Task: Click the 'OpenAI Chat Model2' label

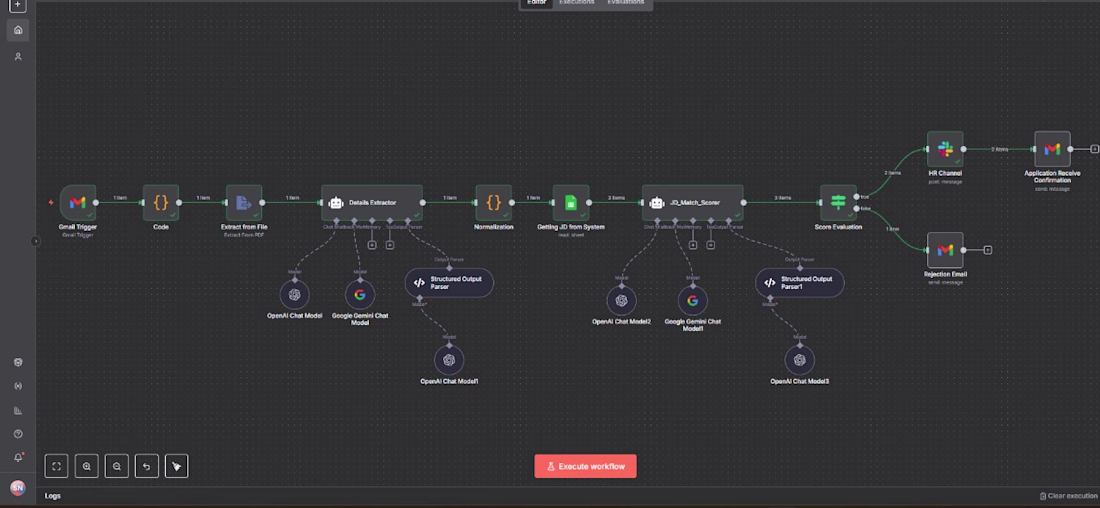Action: [622, 321]
